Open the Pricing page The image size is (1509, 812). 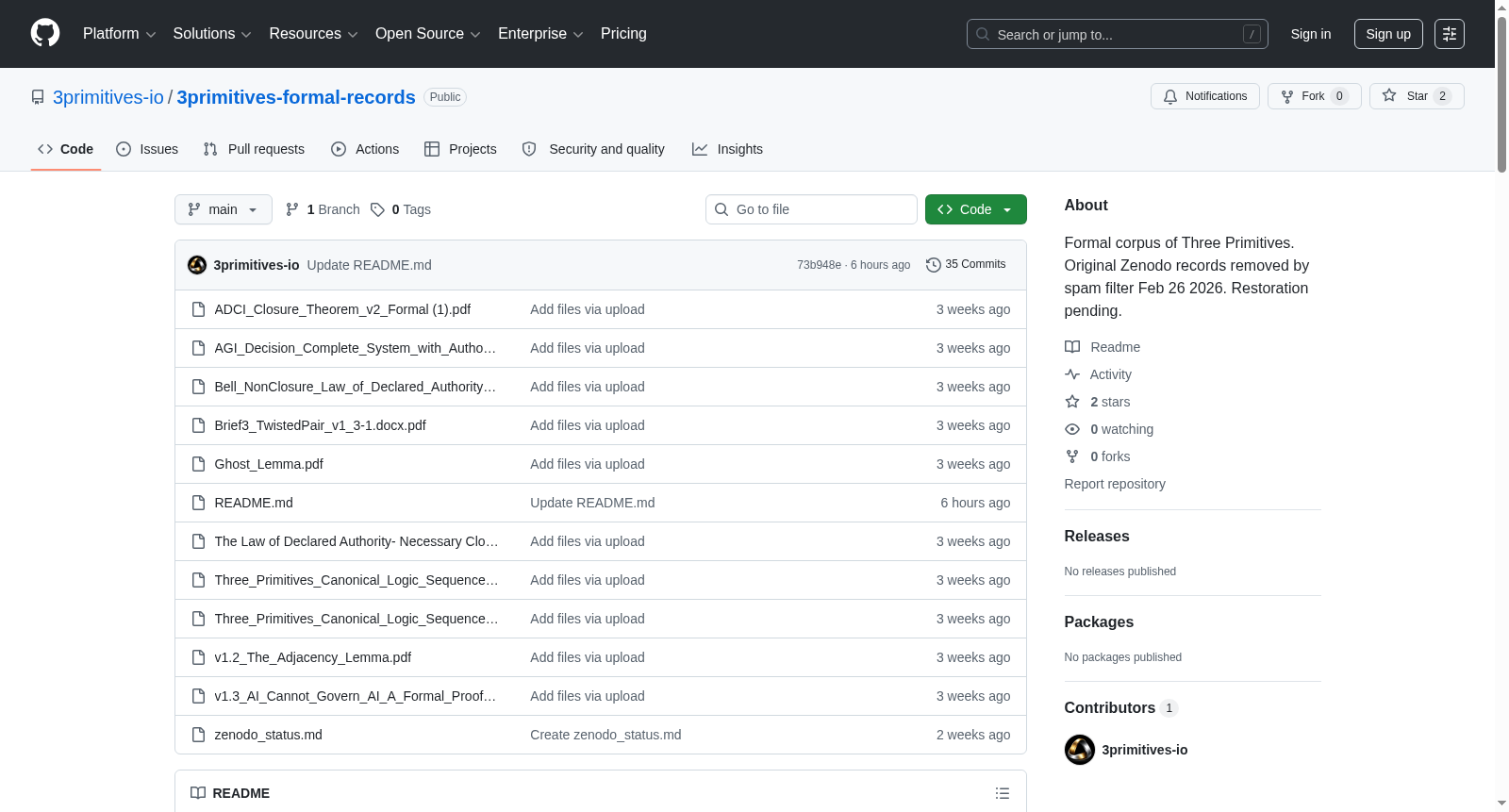[x=623, y=34]
